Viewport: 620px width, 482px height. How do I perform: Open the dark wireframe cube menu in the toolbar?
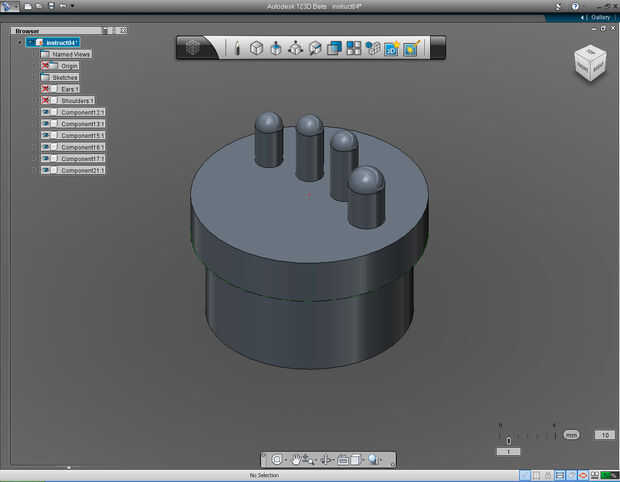pos(193,48)
